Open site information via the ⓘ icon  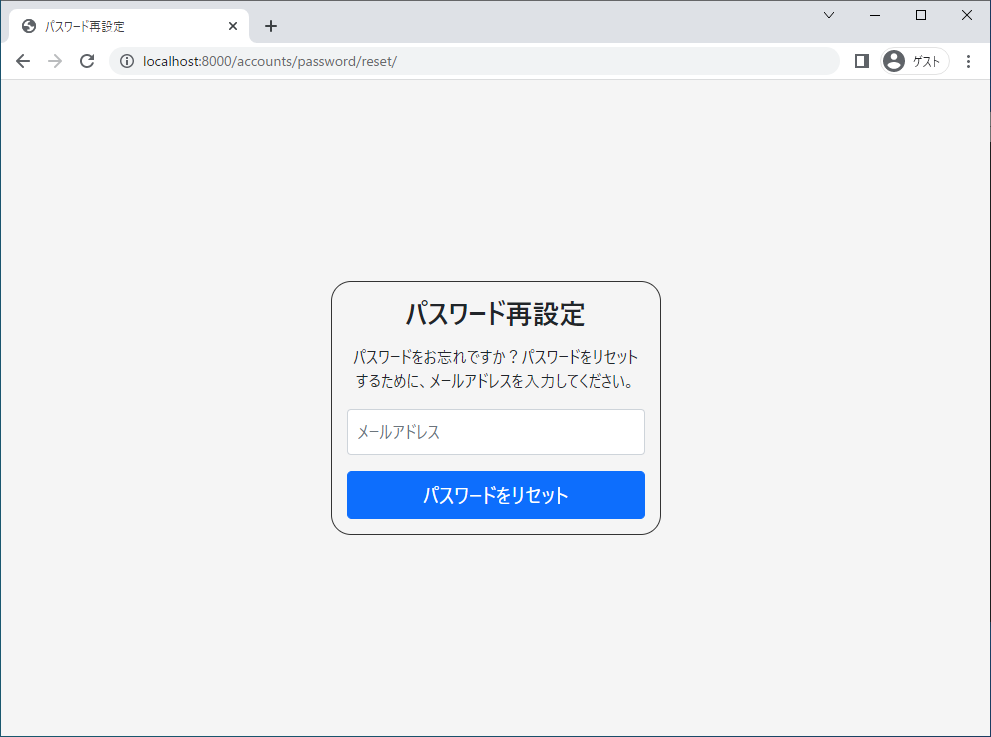point(126,60)
